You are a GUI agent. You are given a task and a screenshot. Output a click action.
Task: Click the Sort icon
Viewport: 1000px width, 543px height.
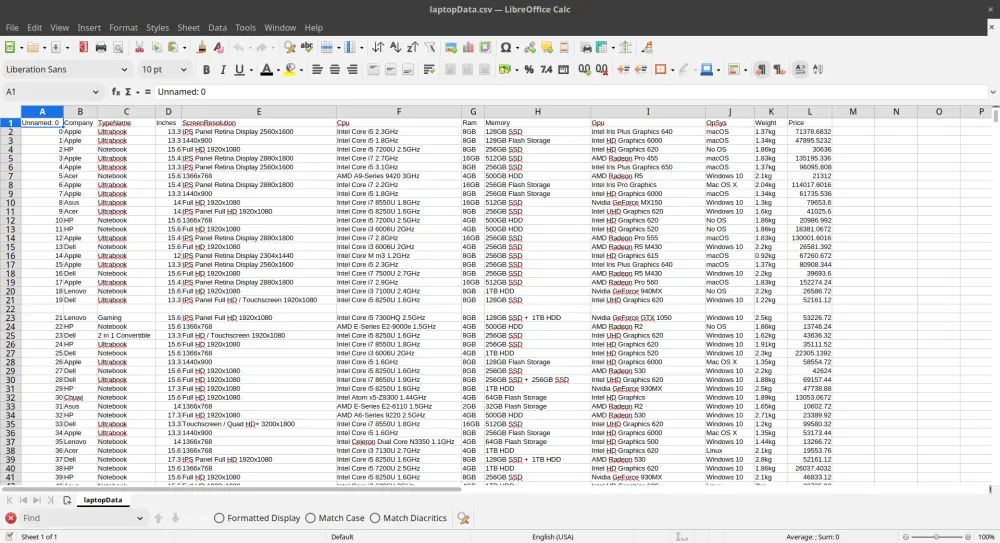pos(378,47)
